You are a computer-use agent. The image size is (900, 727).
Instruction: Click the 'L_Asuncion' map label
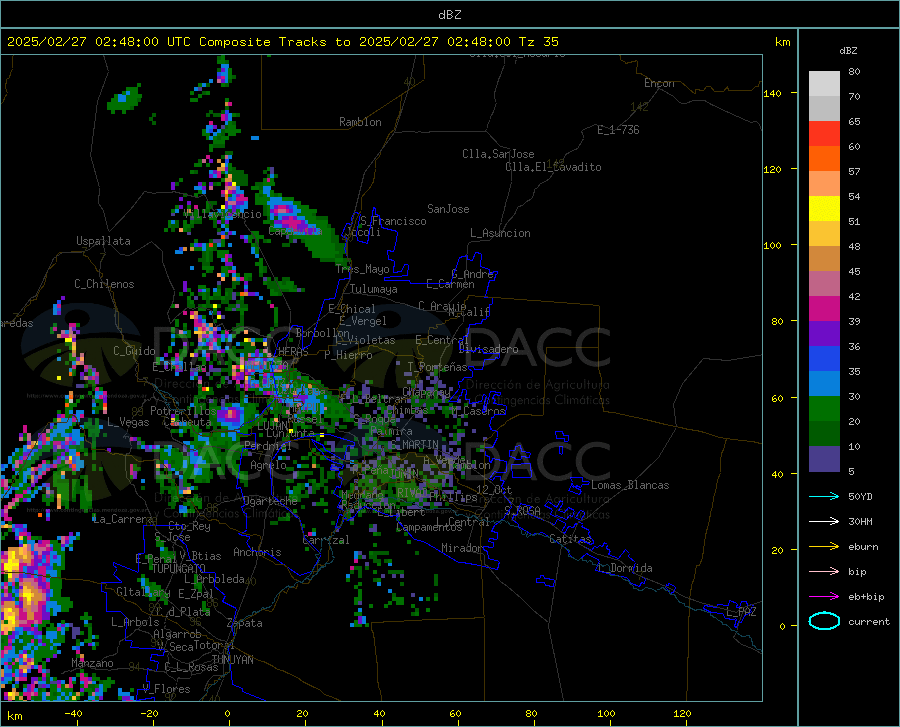[500, 233]
